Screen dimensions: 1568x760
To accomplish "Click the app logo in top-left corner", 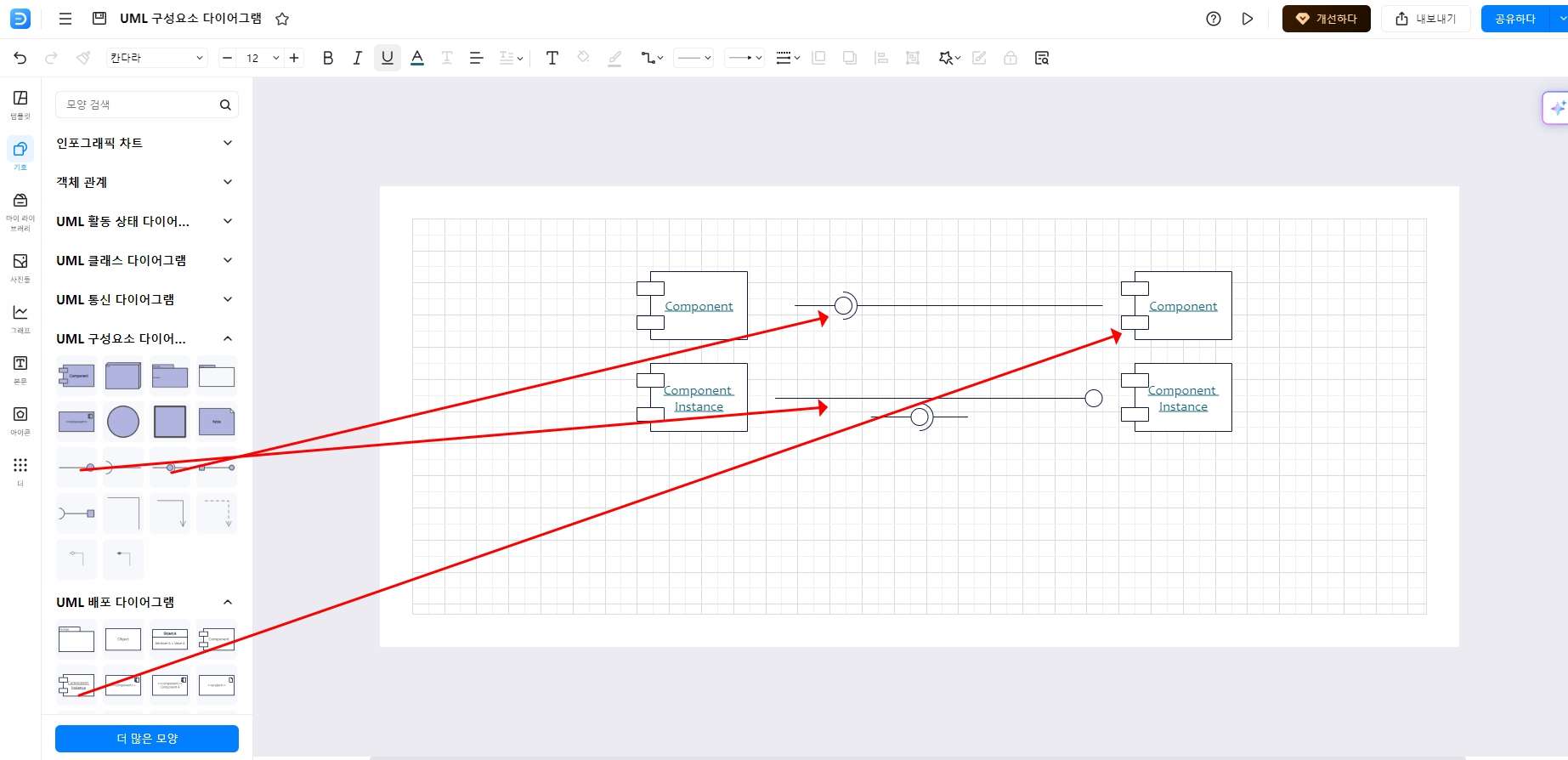I will click(x=20, y=19).
